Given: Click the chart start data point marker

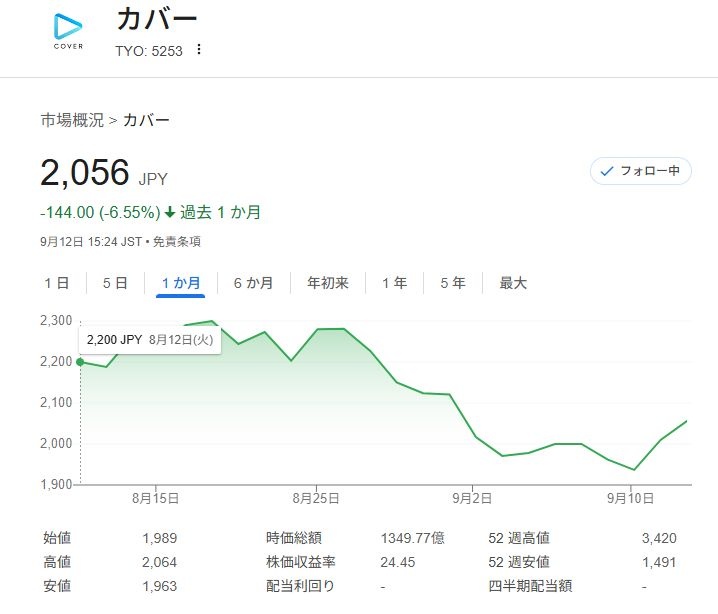Looking at the screenshot, I should click(80, 361).
